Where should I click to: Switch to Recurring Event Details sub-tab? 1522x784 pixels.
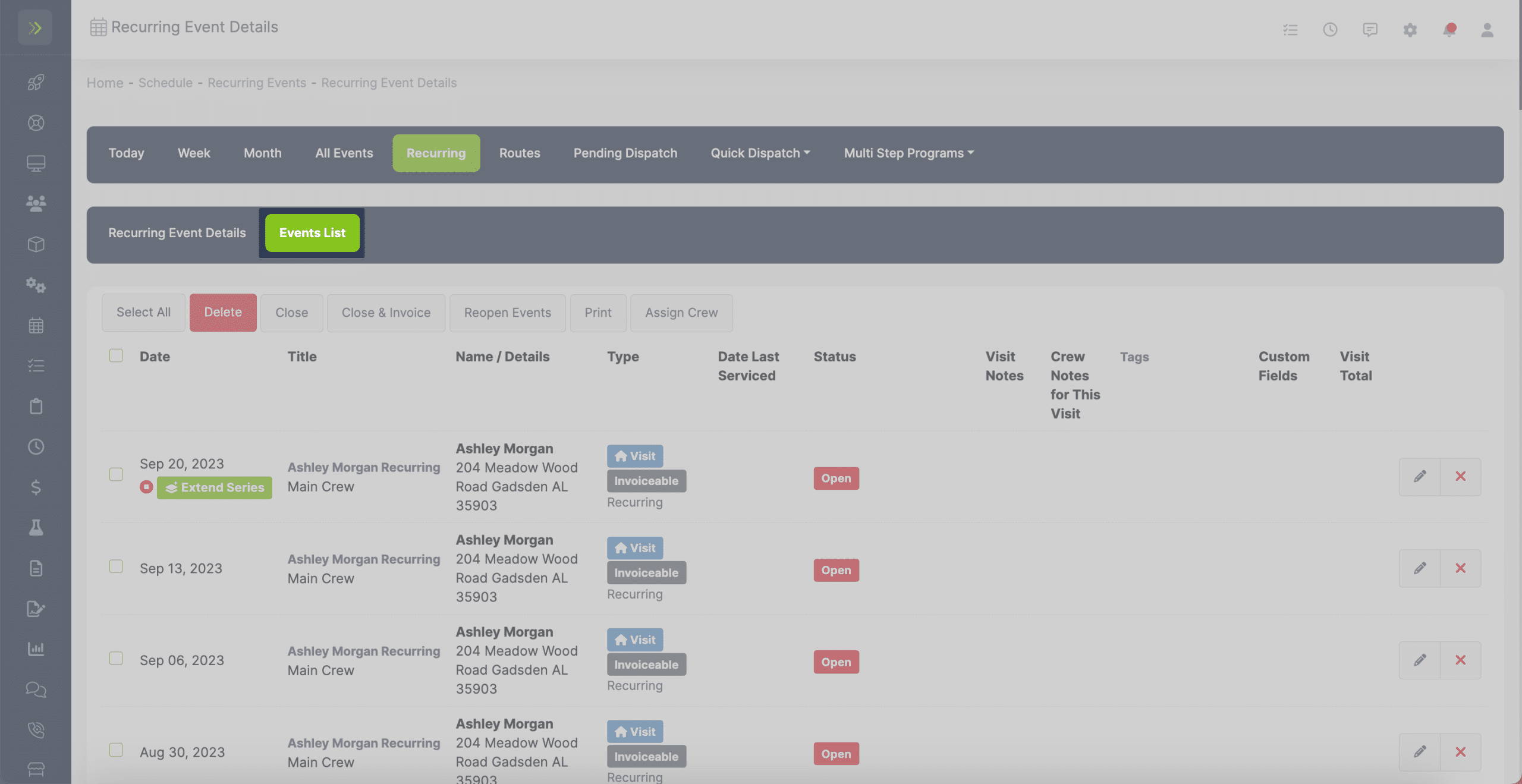(177, 233)
